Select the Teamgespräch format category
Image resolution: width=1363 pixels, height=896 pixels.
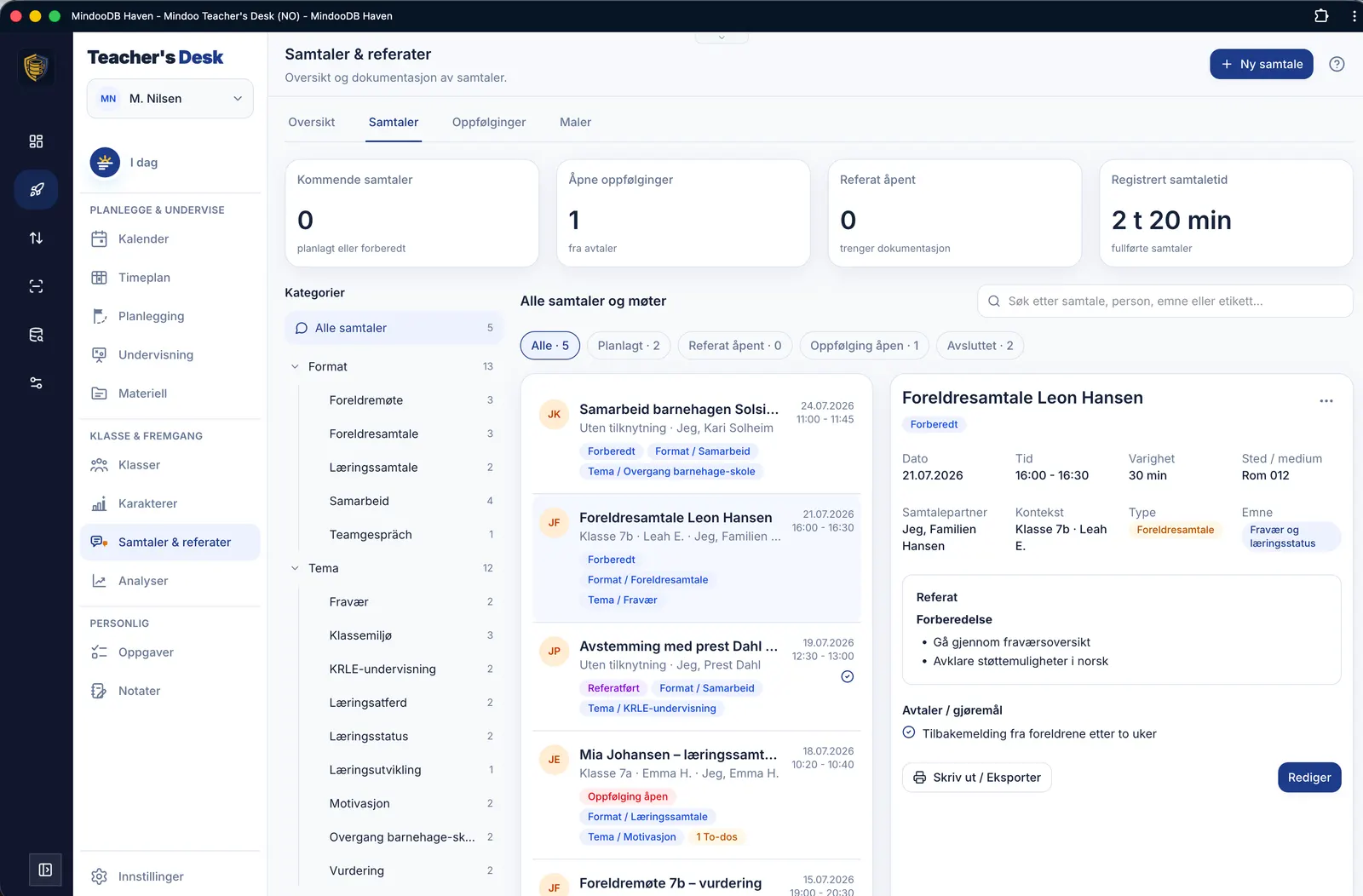[x=400, y=535]
